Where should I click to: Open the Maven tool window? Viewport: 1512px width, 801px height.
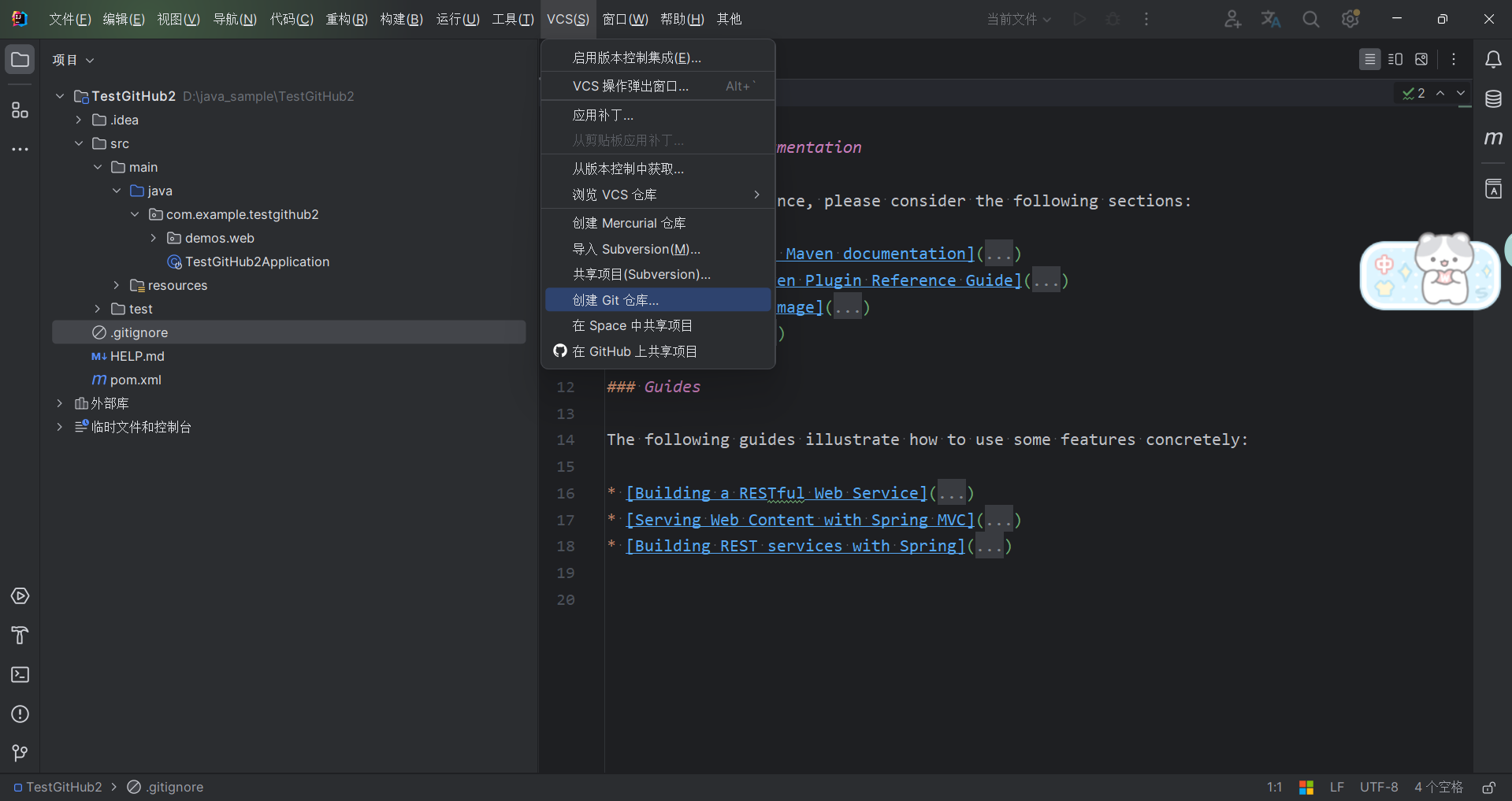tap(1493, 139)
